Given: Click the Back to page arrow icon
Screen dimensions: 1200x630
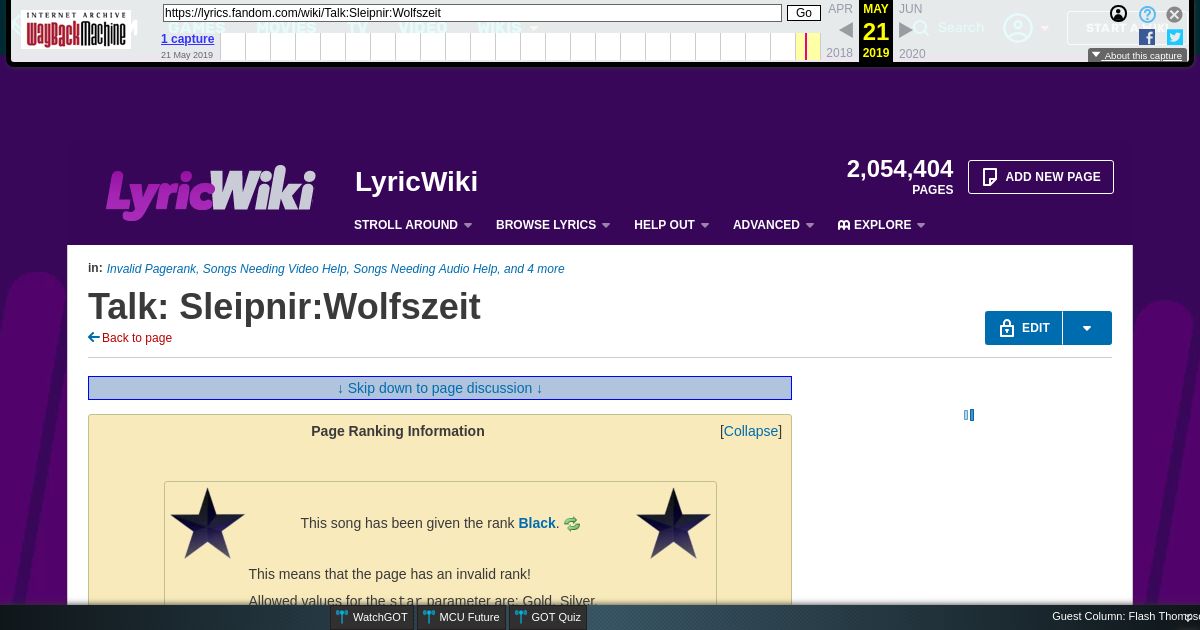Looking at the screenshot, I should point(94,338).
